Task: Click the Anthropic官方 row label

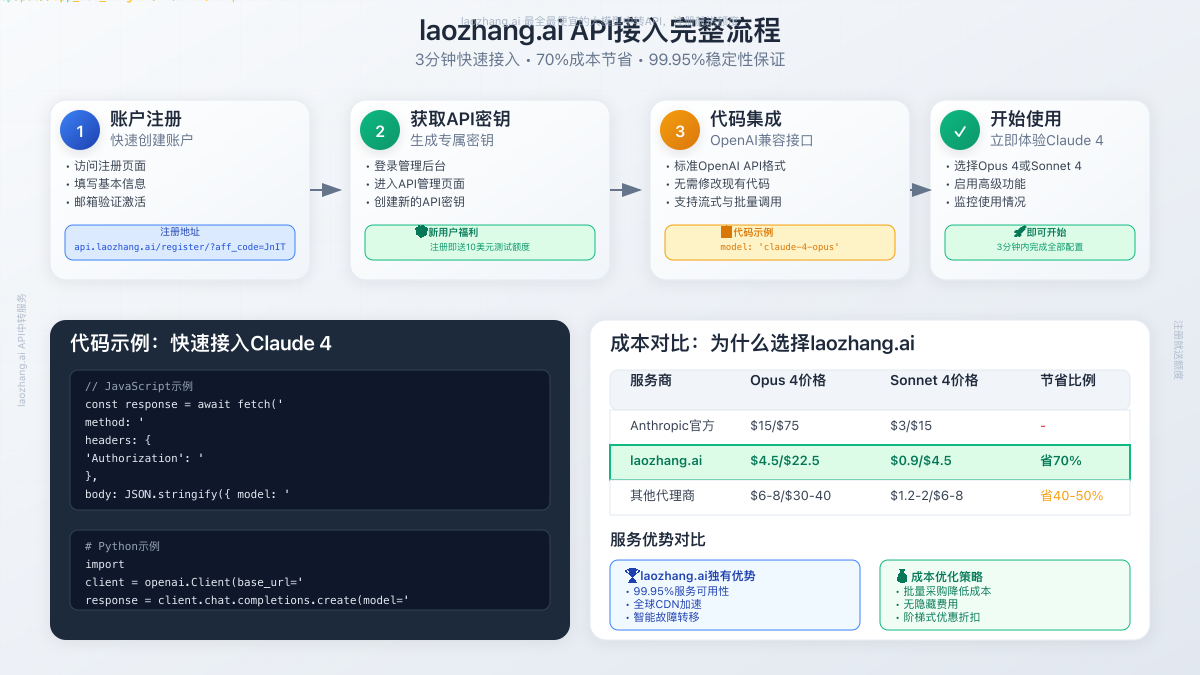Action: pos(672,426)
